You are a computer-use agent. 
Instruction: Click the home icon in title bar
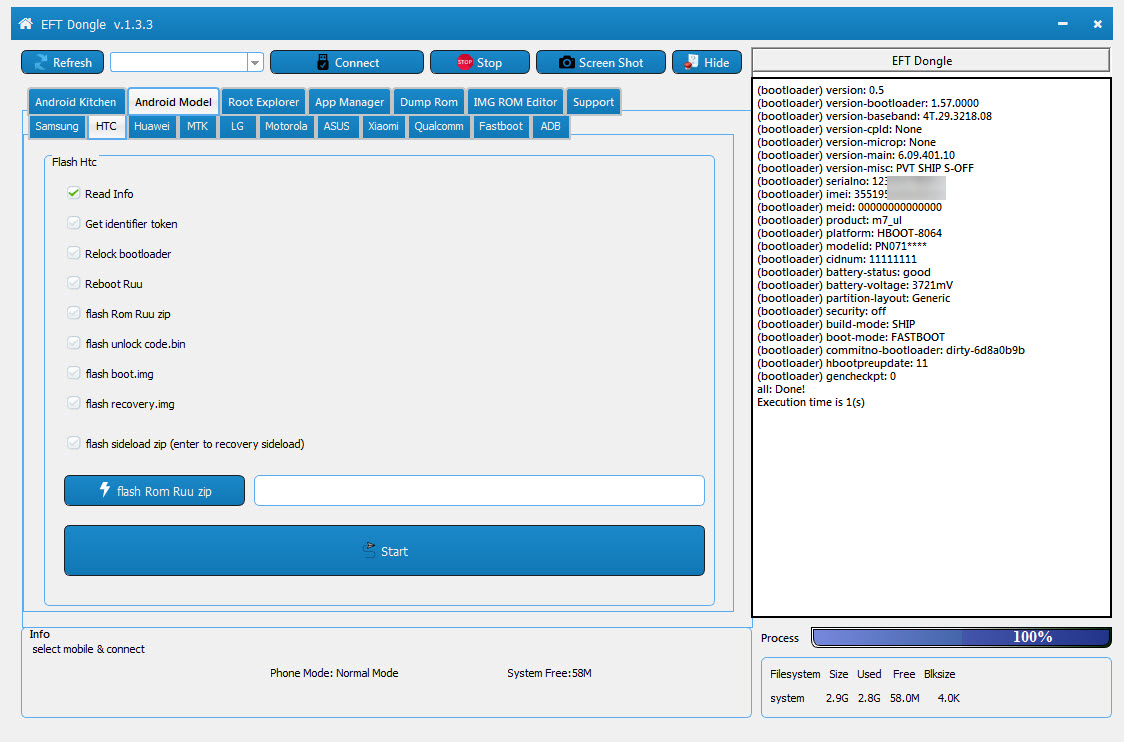[x=25, y=24]
